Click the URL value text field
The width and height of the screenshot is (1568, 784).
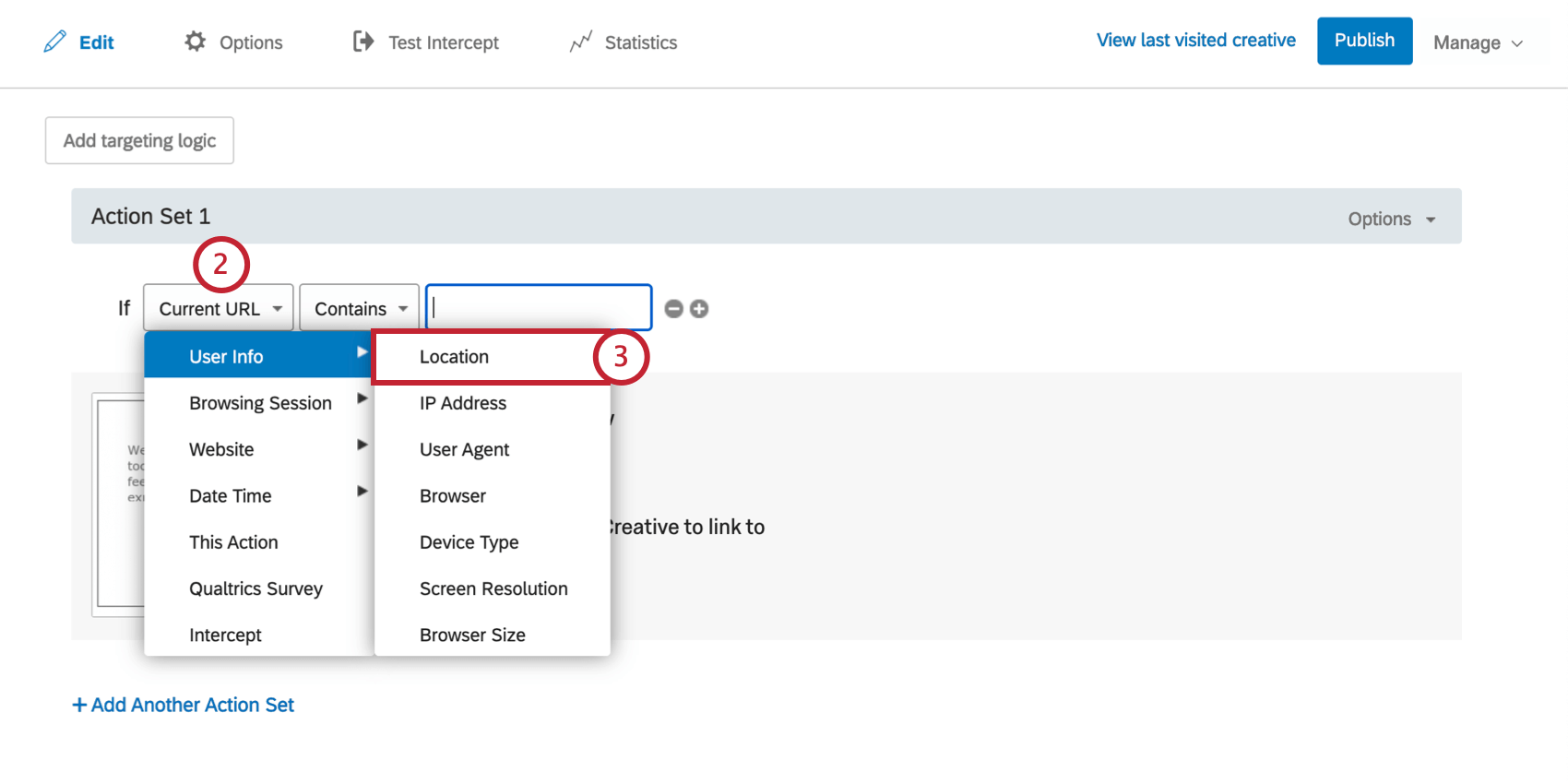539,308
